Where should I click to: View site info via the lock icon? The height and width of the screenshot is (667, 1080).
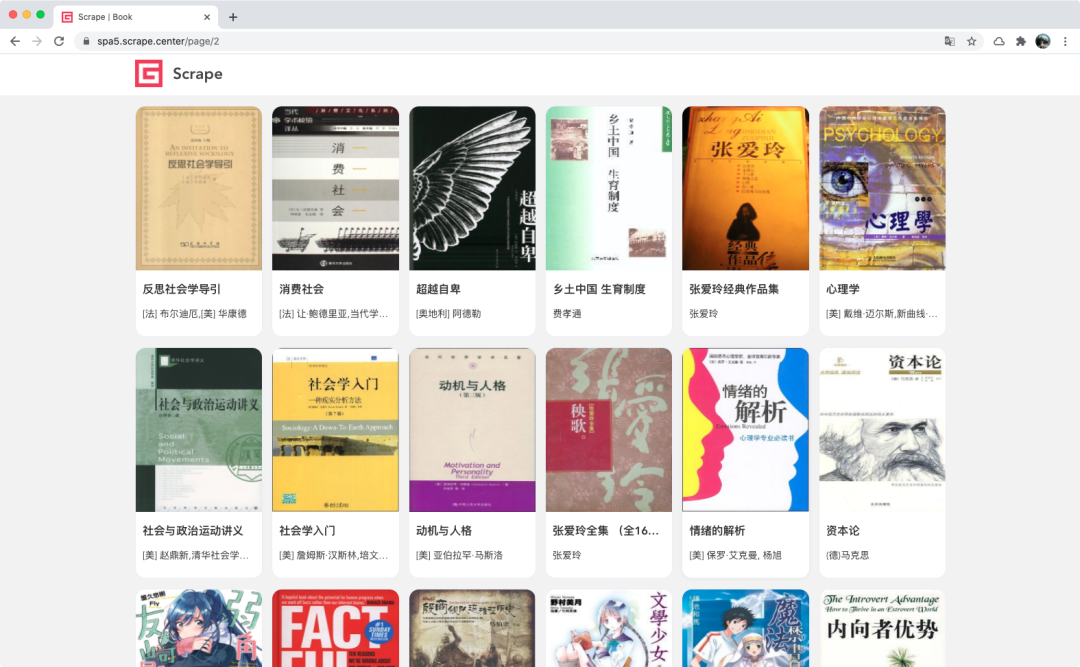(x=86, y=41)
